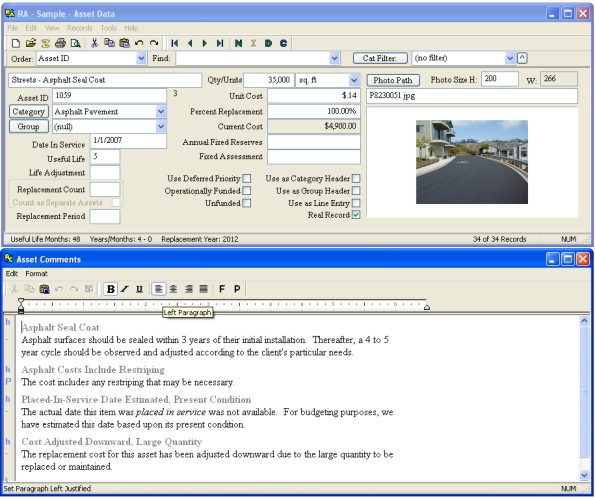Click the Open folder icon in the toolbar

point(31,43)
